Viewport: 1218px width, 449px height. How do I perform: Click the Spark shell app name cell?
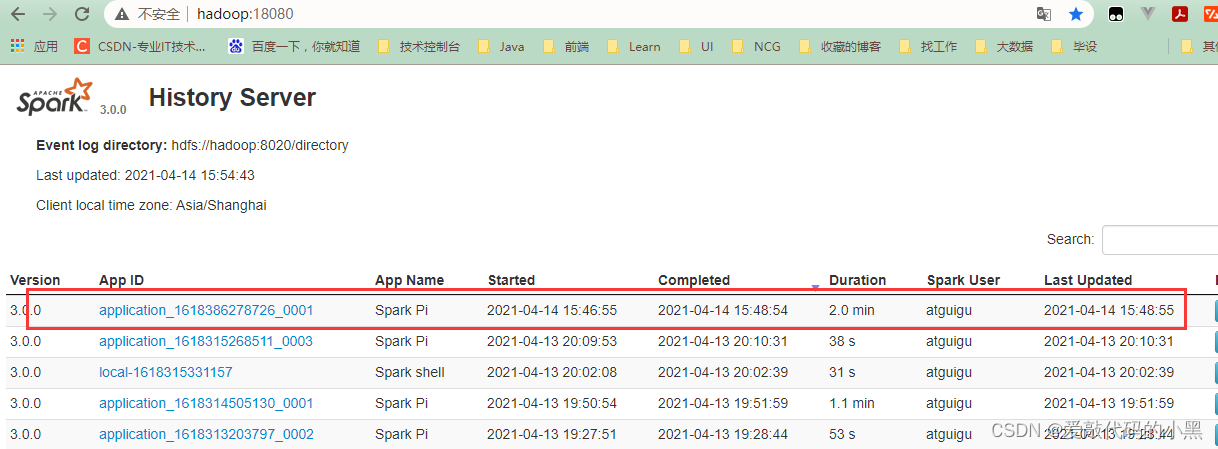pyautogui.click(x=410, y=372)
